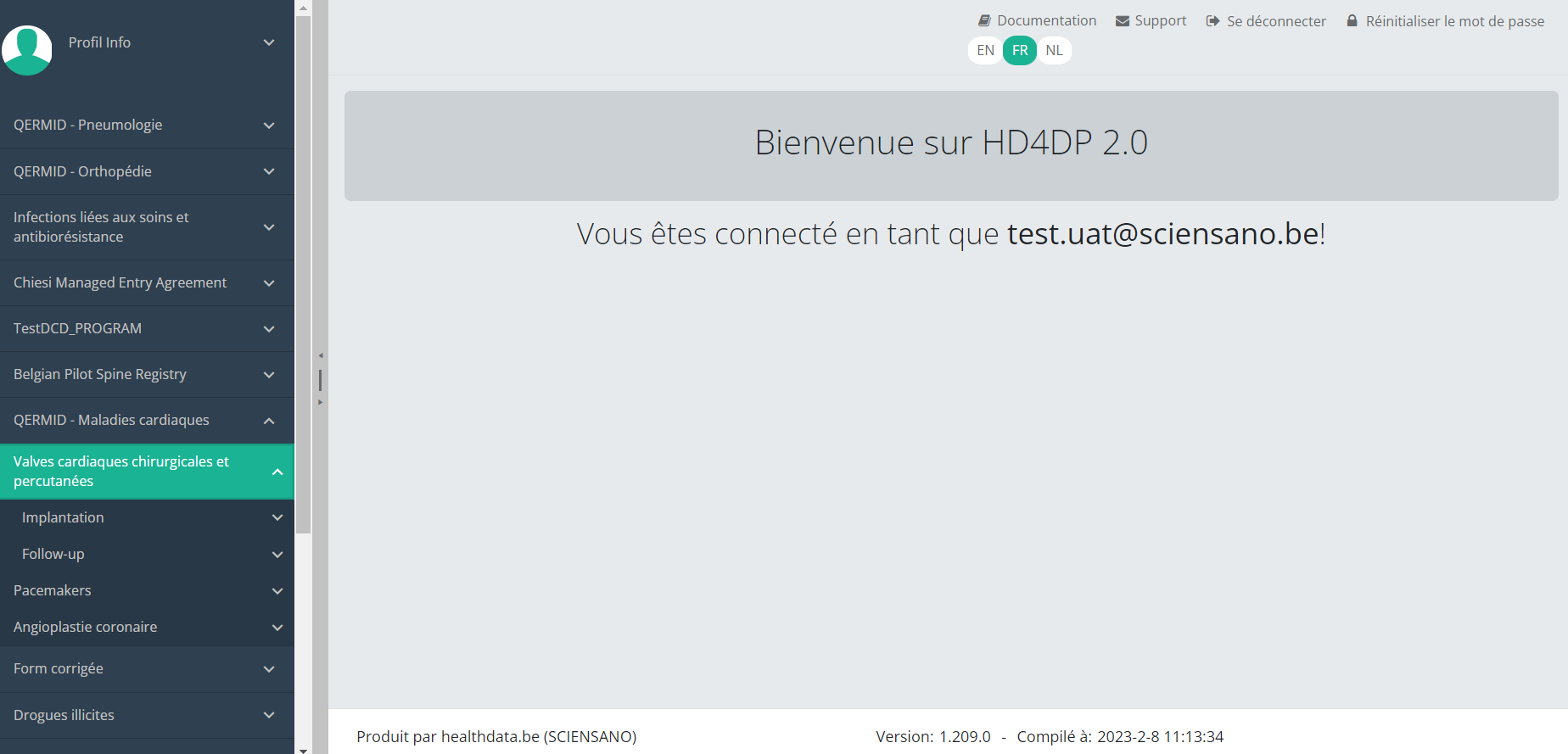Switch language to EN
Screen dimensions: 1568x754
985,50
